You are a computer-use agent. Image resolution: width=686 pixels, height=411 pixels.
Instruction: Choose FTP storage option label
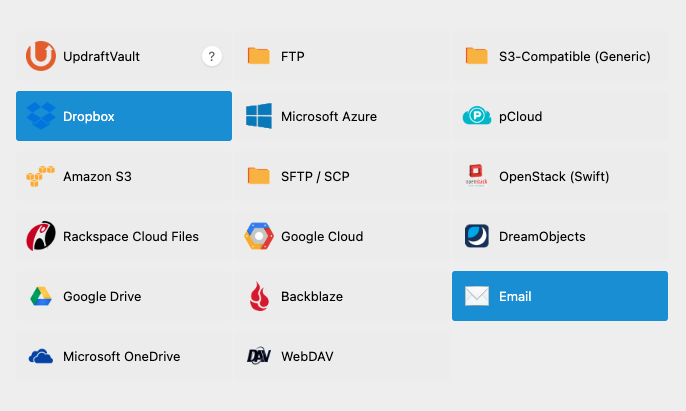(293, 56)
